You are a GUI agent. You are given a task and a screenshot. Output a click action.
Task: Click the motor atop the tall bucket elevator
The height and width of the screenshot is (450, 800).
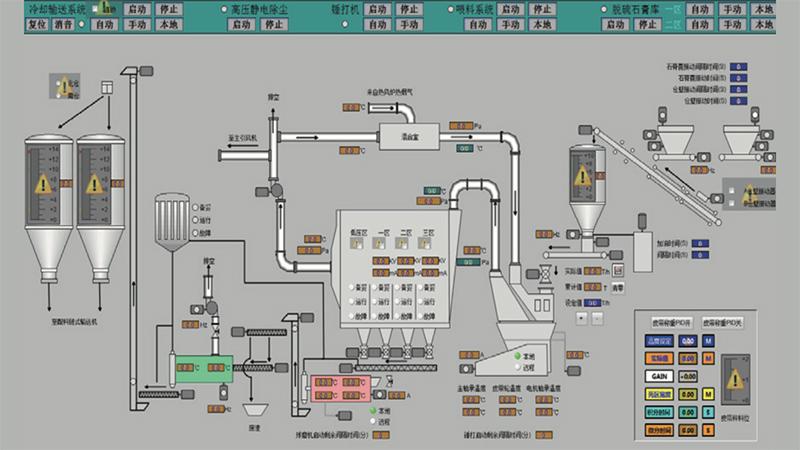click(146, 71)
